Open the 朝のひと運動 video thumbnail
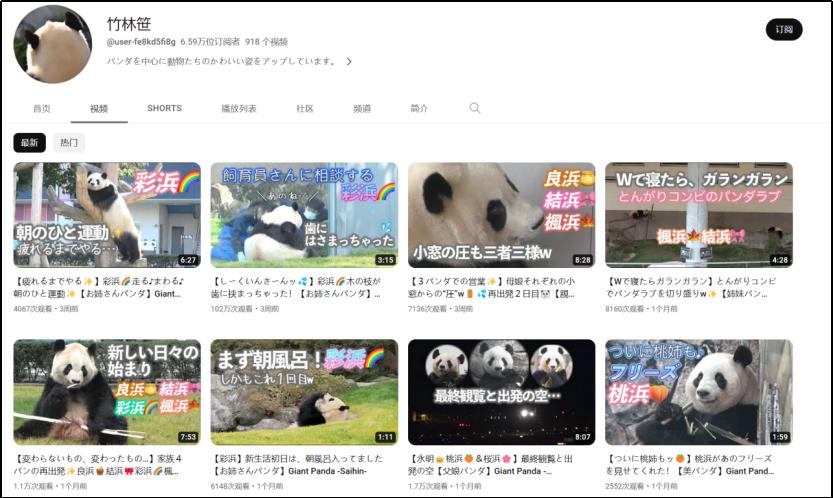Screen dimensions: 833x498 pyautogui.click(x=107, y=215)
